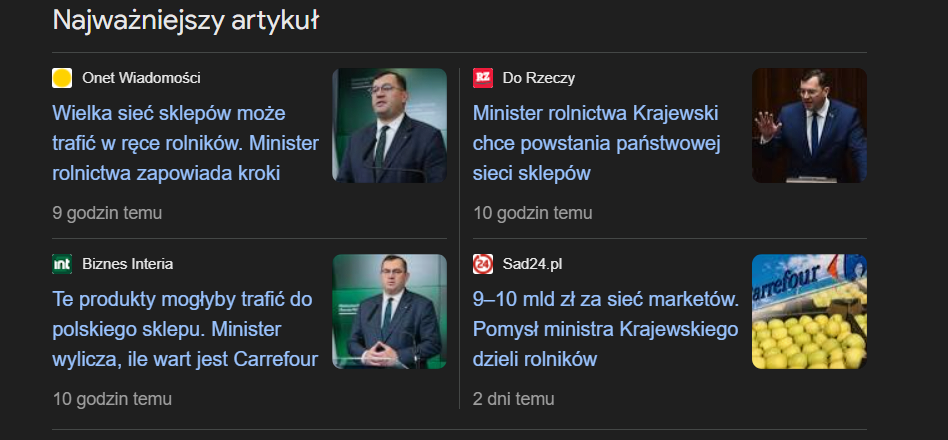Click the timestamp under the Do Rzeczy article

[x=532, y=213]
